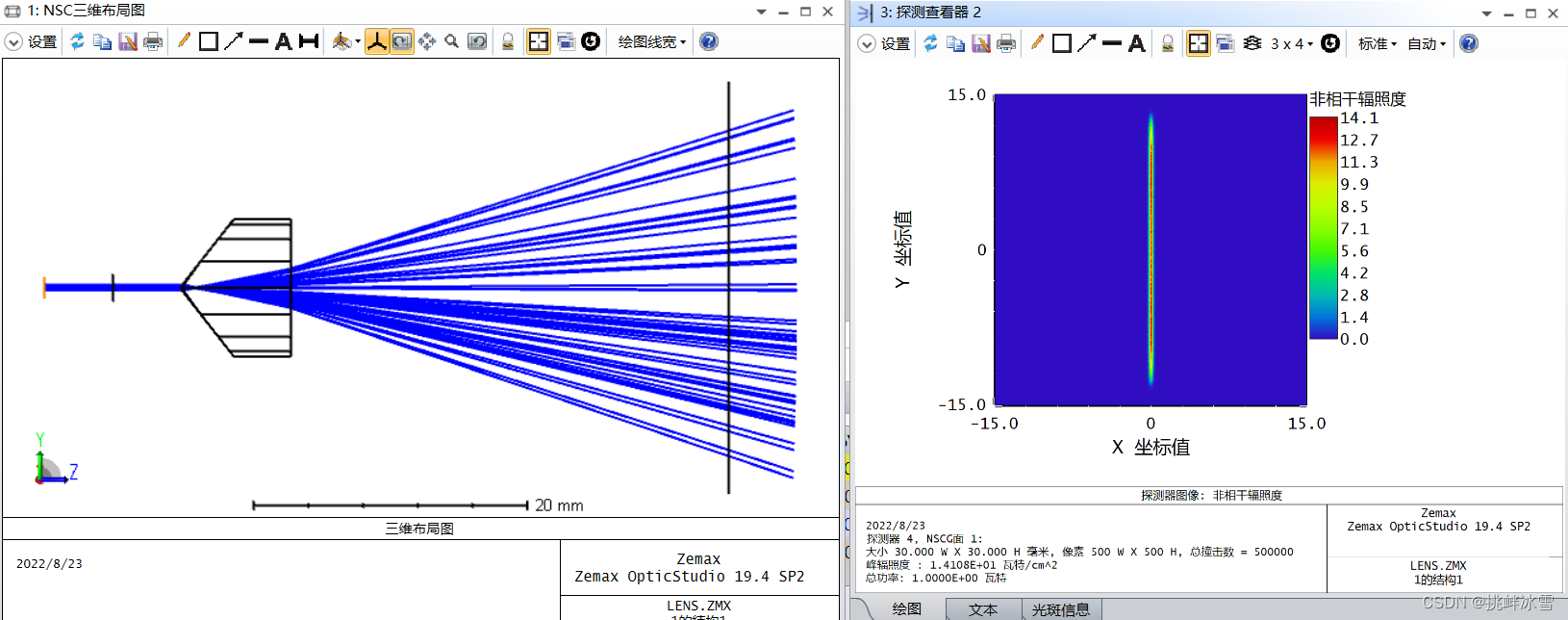The image size is (1568, 620).
Task: Open the 标准 dropdown
Action: pos(1378,44)
